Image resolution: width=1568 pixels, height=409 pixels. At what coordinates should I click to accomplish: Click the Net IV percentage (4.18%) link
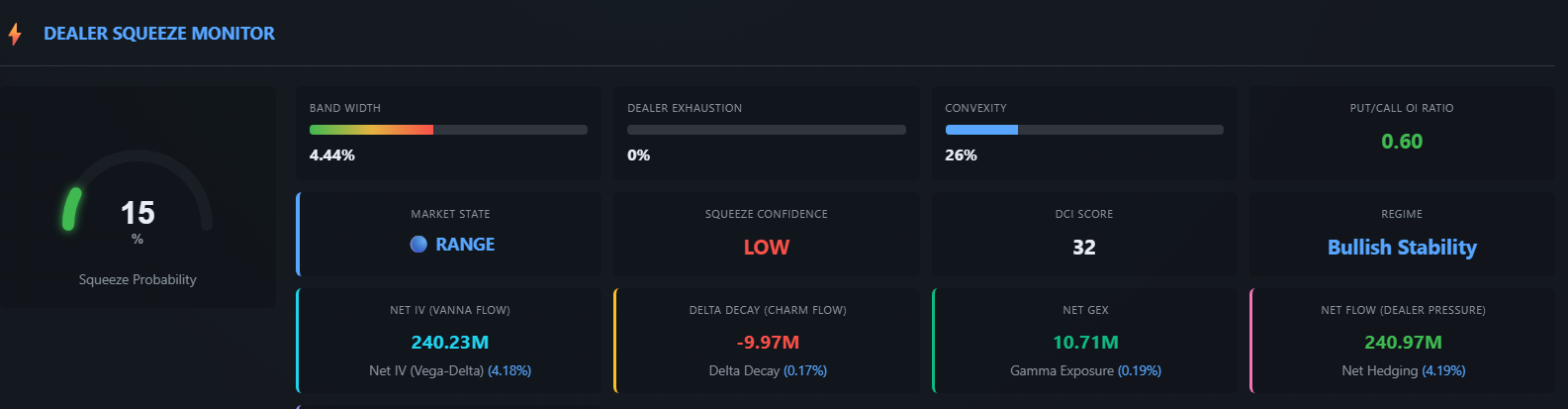pyautogui.click(x=509, y=371)
